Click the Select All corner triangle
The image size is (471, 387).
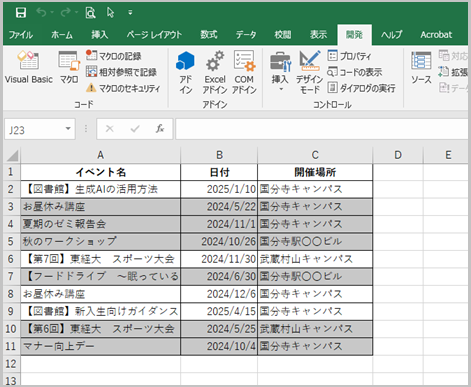click(12, 155)
